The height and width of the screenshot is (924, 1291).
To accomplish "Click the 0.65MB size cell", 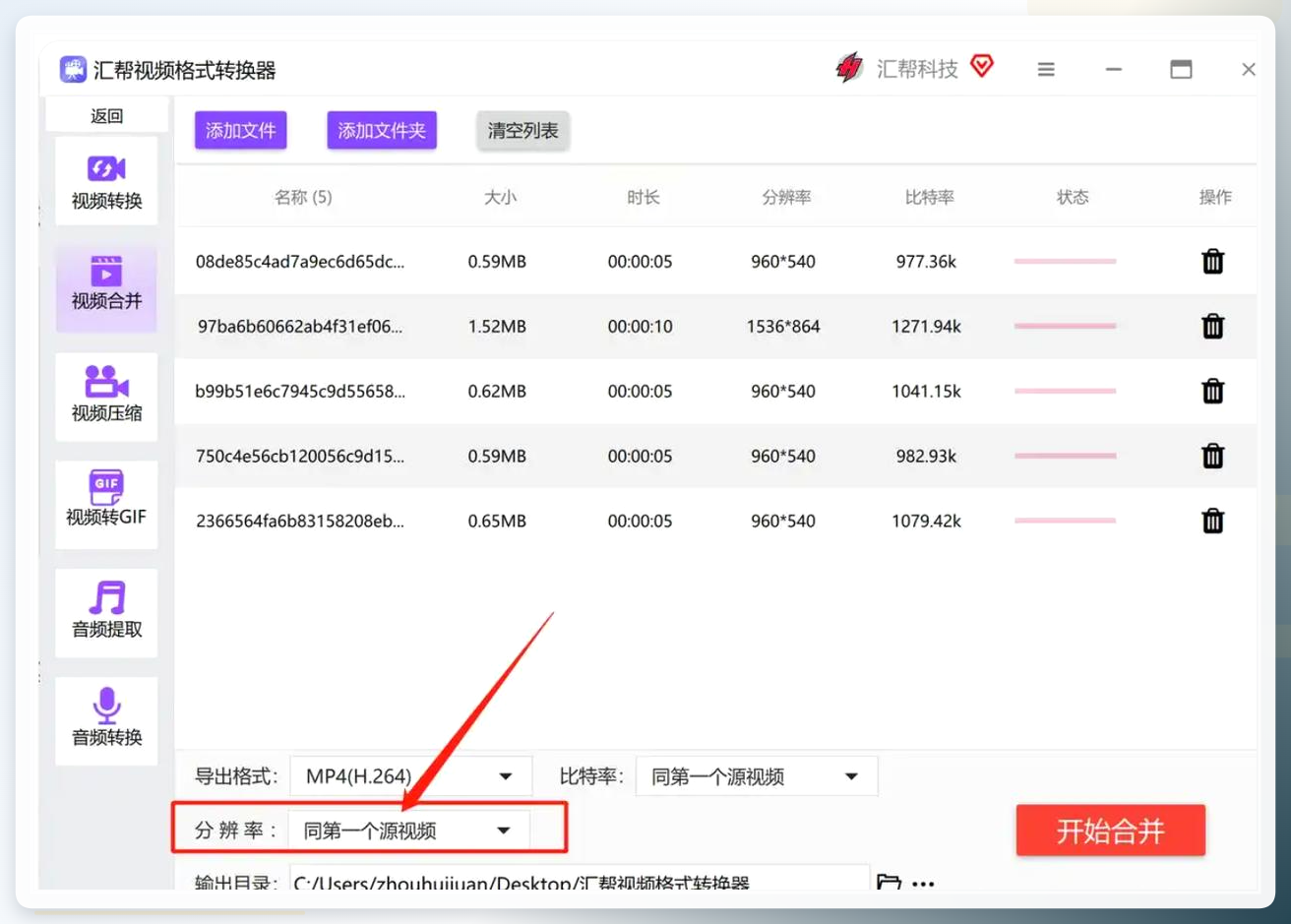I will pos(497,521).
